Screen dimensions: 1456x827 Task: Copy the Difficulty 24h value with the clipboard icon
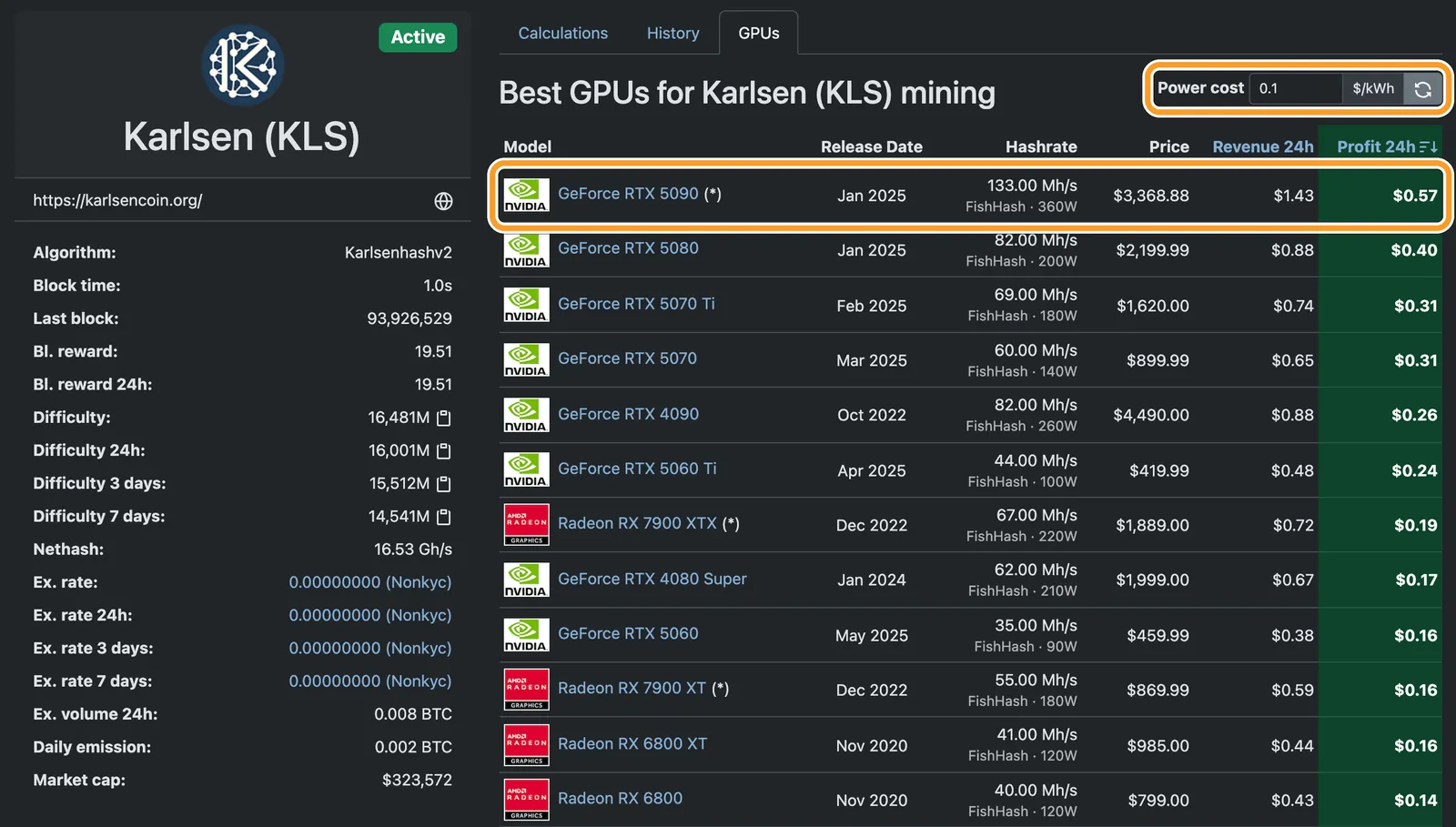coord(444,451)
